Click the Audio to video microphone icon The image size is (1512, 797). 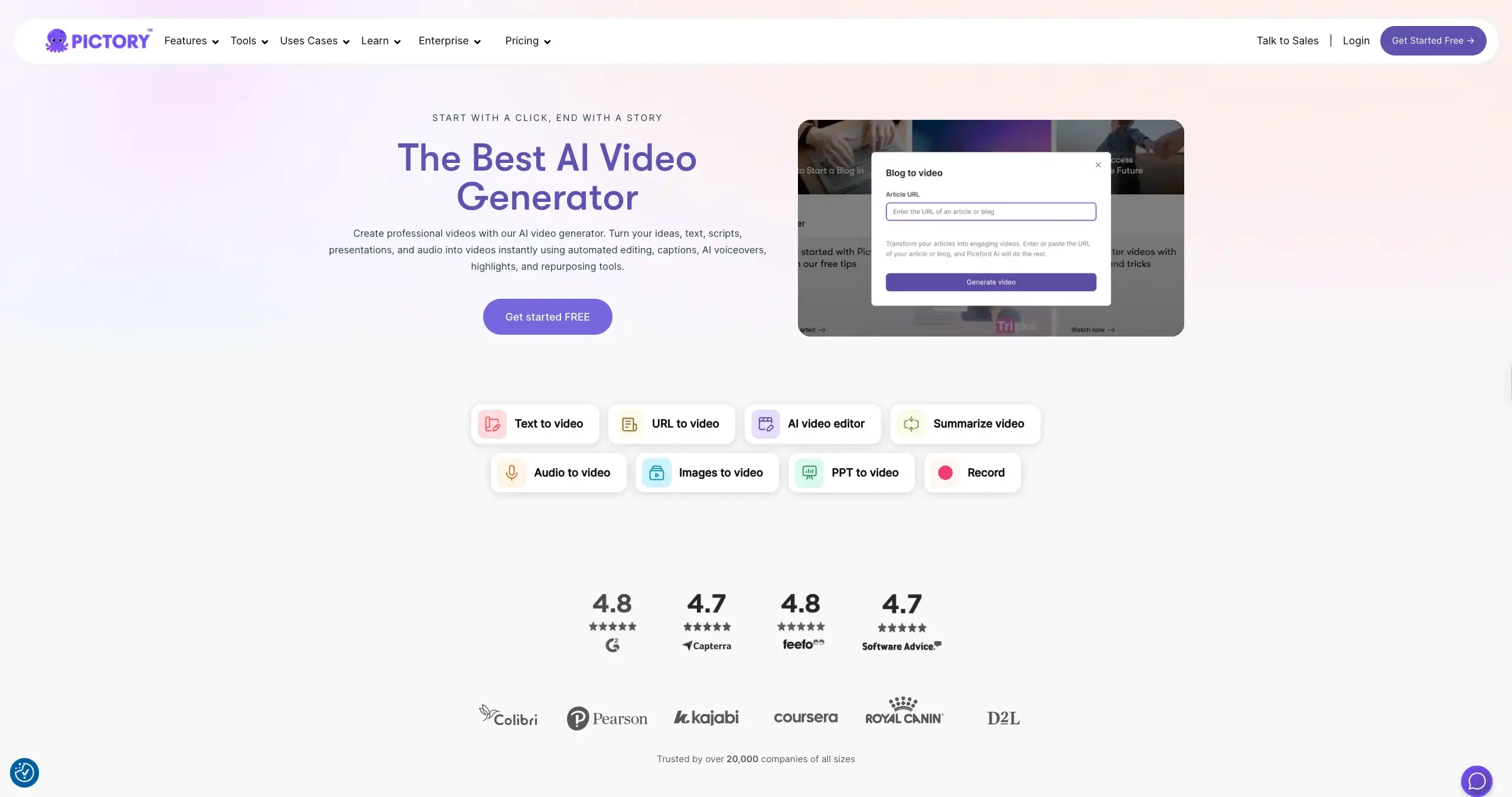coord(511,473)
